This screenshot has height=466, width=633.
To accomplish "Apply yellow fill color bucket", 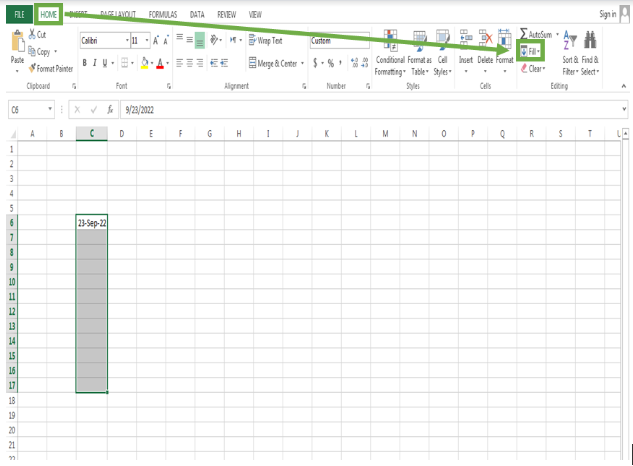I will tap(145, 63).
